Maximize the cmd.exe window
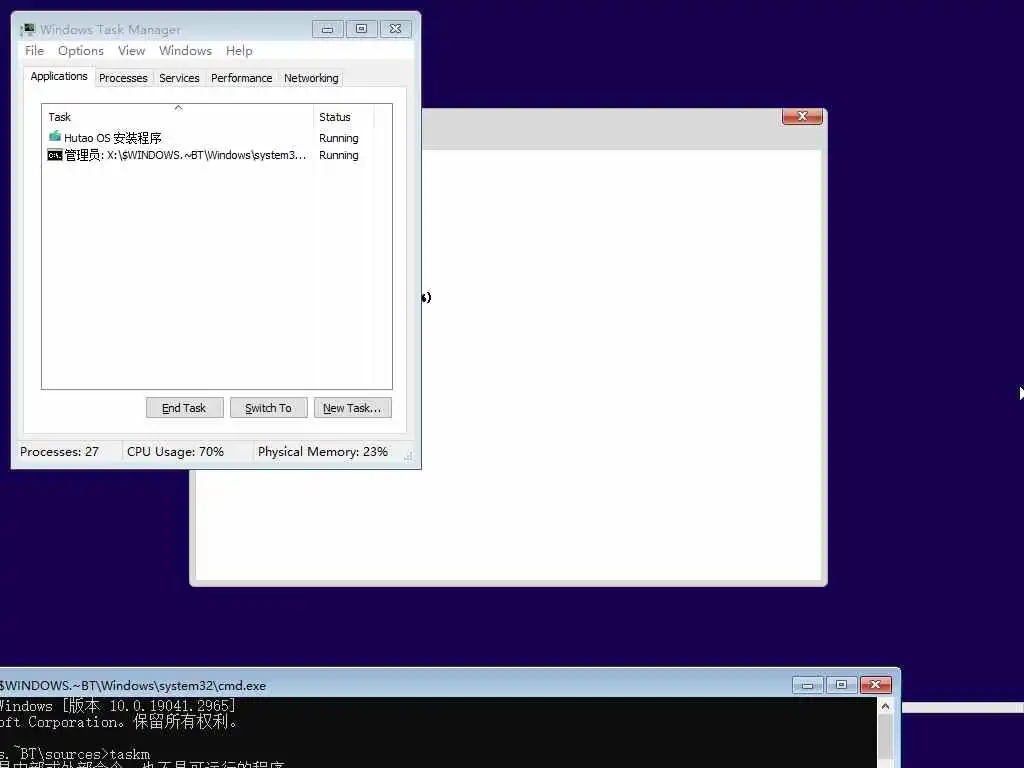Image resolution: width=1024 pixels, height=768 pixels. 841,685
